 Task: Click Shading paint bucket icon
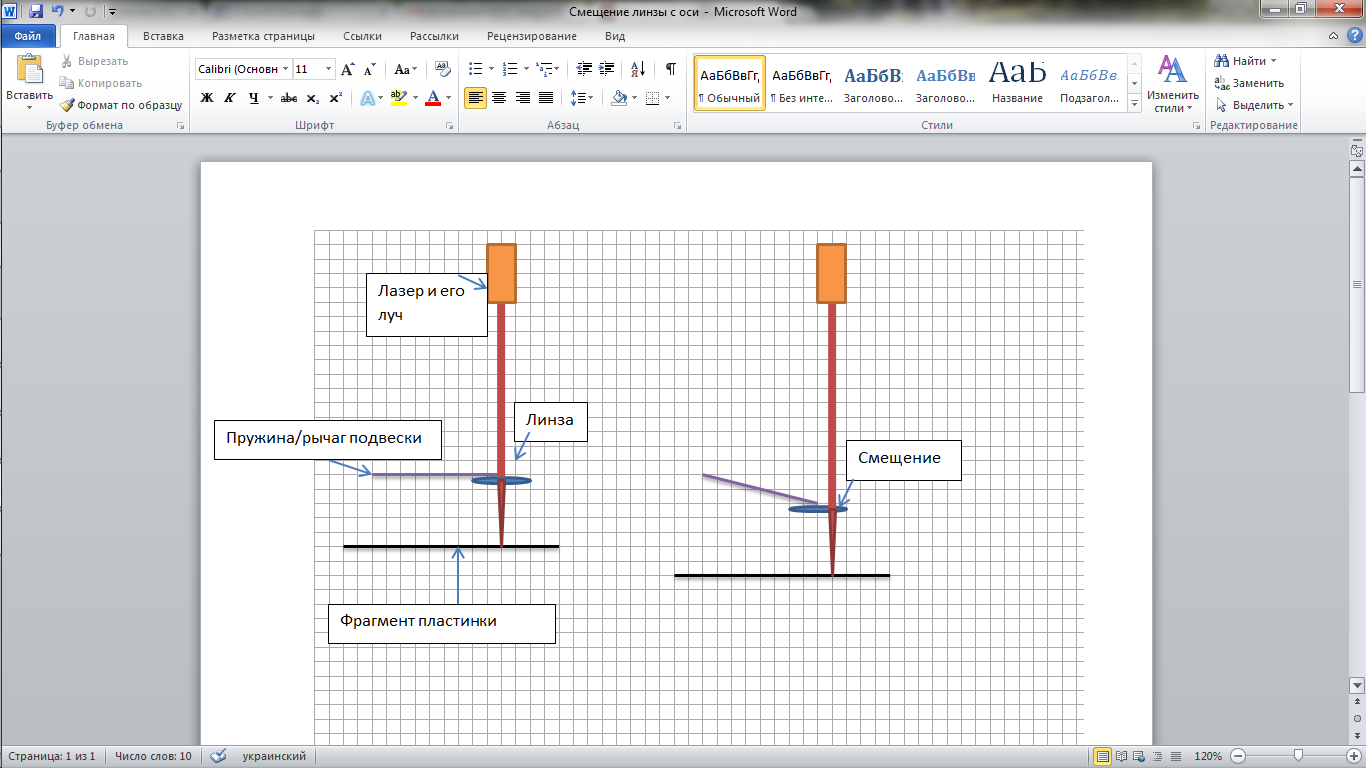tap(619, 98)
